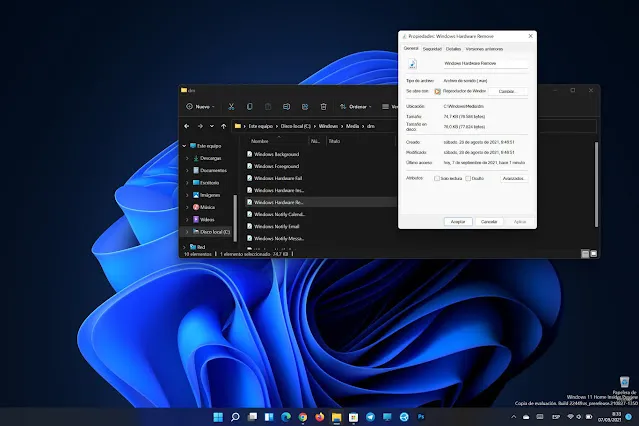
Task: Go back with the Explorer back arrow
Action: 187,126
